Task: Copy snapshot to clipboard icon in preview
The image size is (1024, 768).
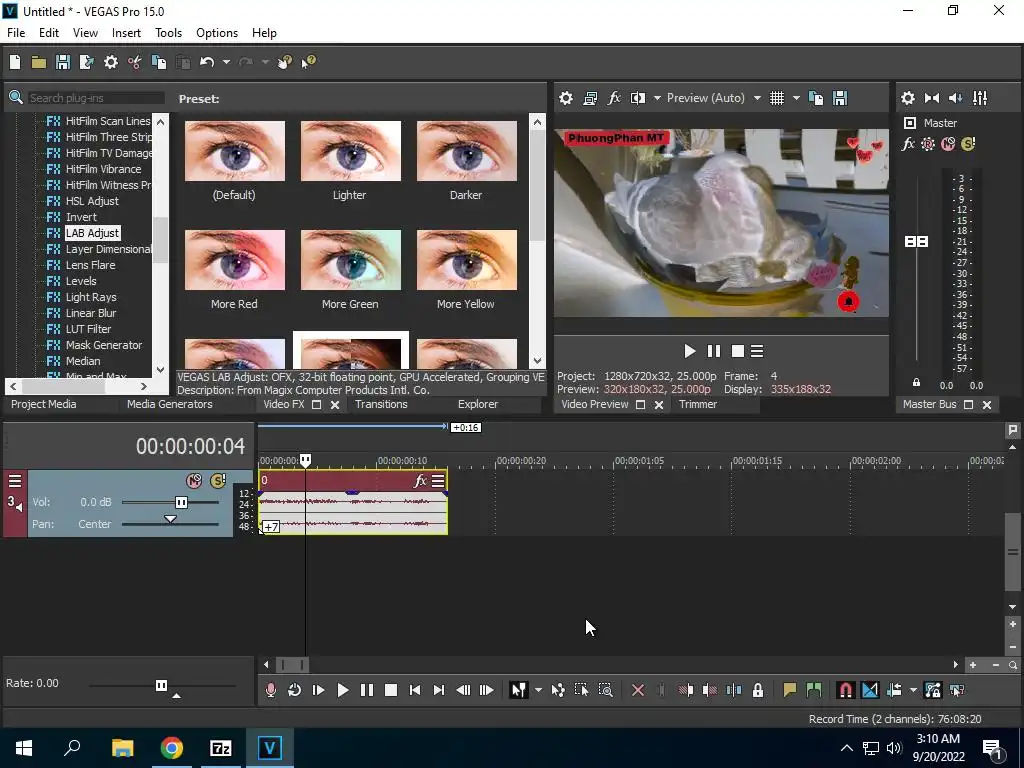Action: tap(816, 98)
